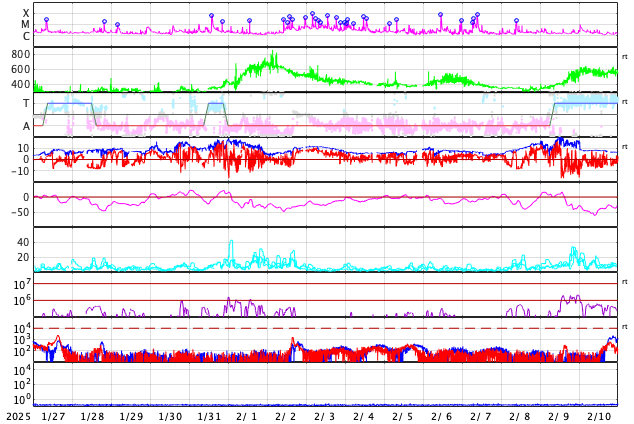Viewport: 634px width, 424px height.
Task: Select the 2/10 date label
Action: pos(599,417)
